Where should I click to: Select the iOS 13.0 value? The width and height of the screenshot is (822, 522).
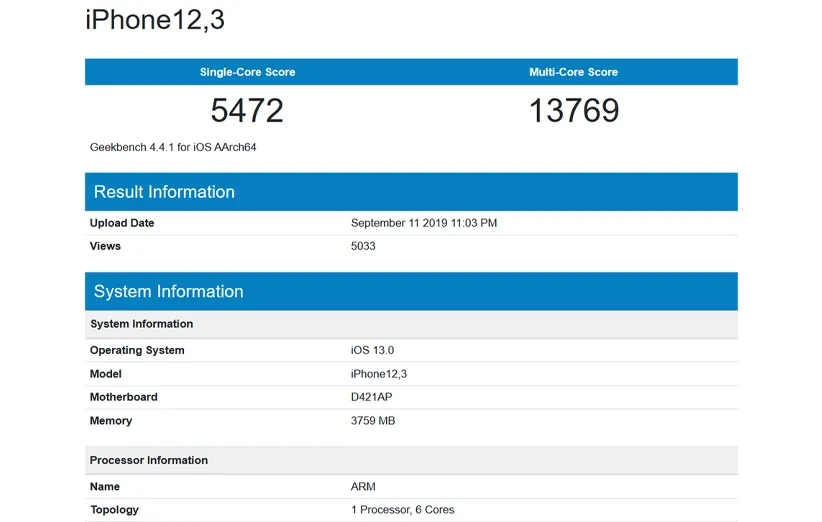[x=372, y=351]
